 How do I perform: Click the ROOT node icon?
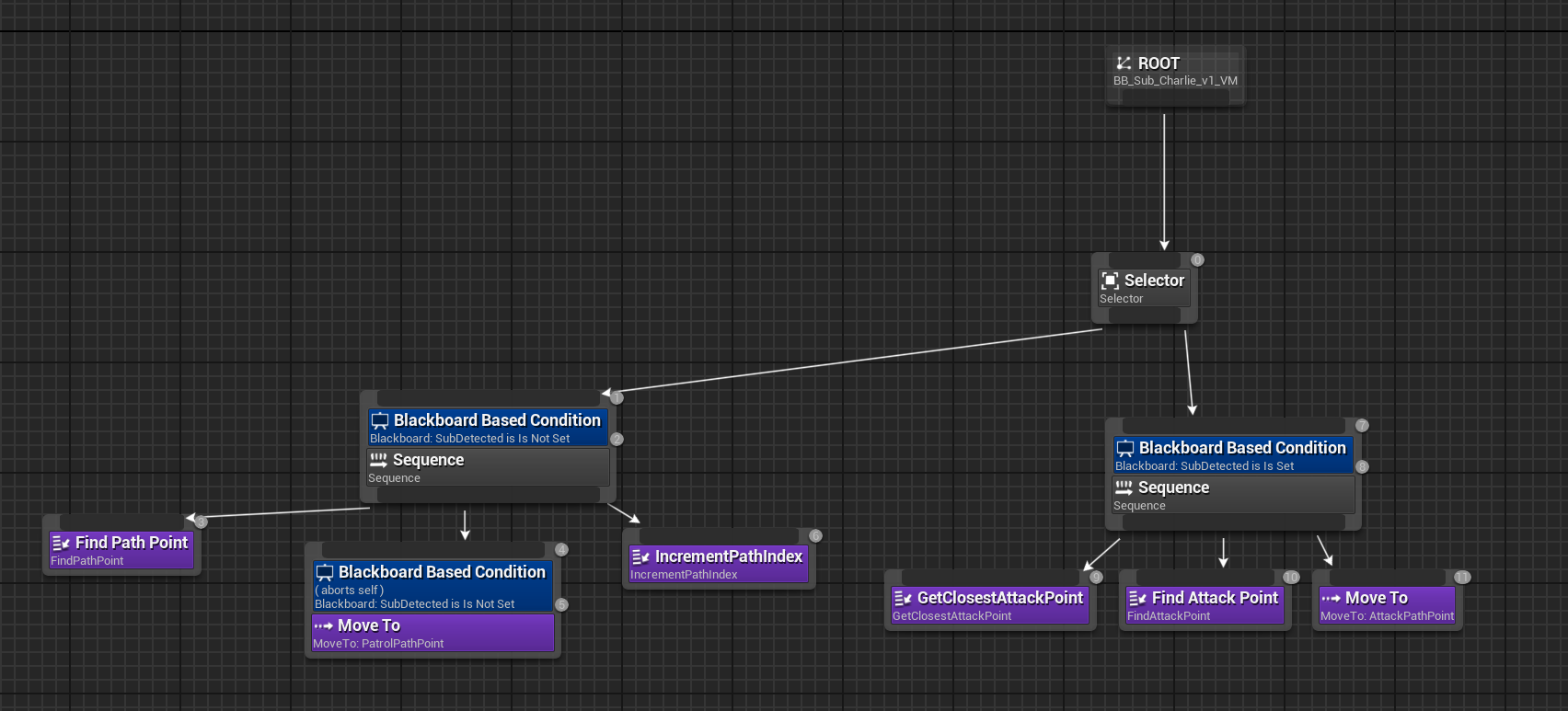coord(1124,63)
